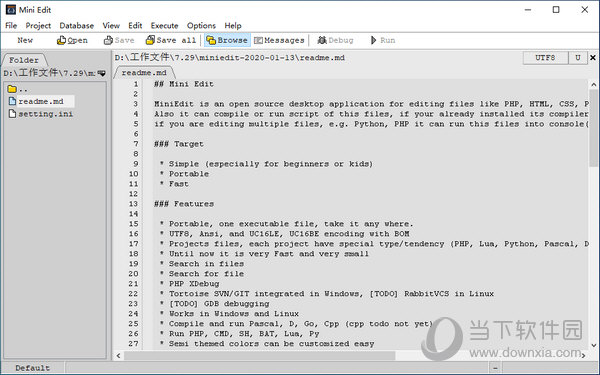The image size is (600, 375).
Task: Click the Default status bar entry
Action: tap(33, 368)
